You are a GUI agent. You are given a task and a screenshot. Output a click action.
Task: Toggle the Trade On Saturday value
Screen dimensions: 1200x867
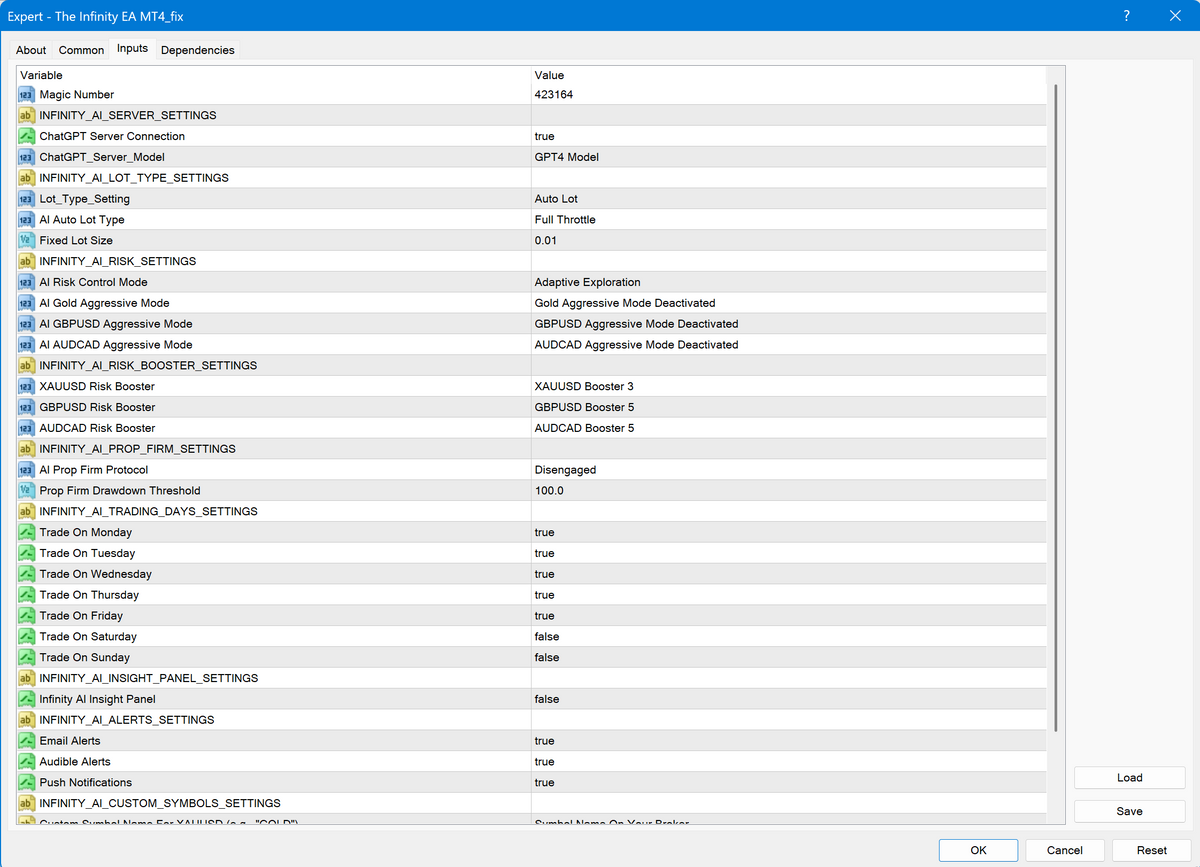(x=546, y=637)
